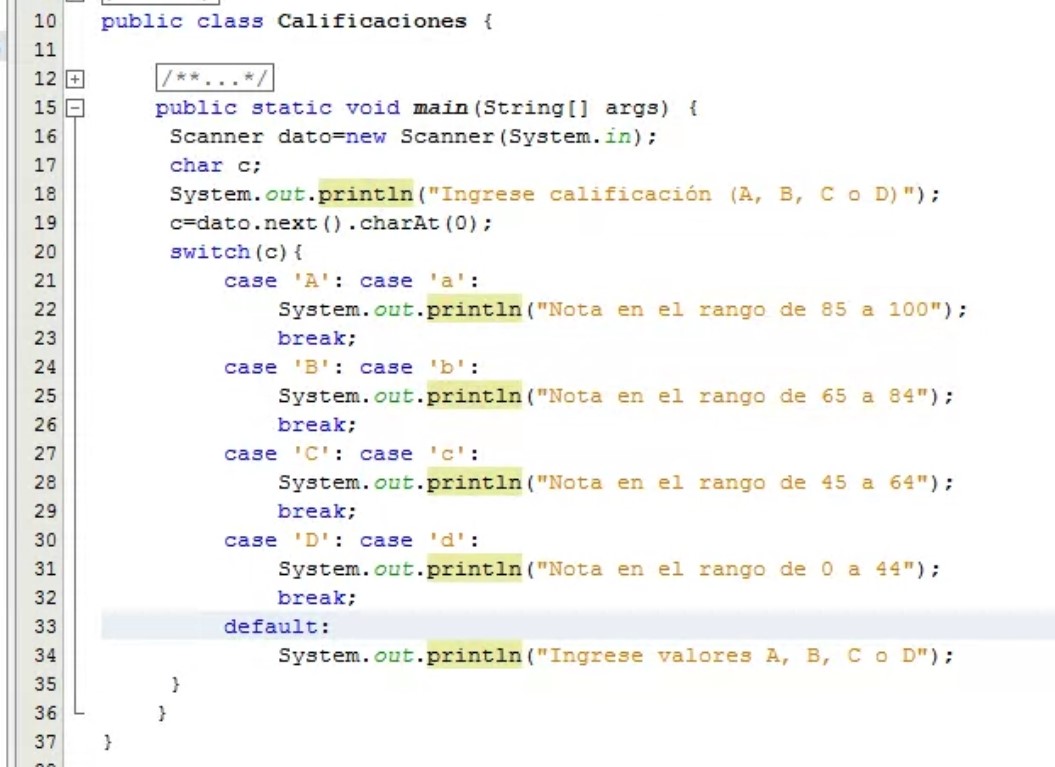Click line number 33 in the gutter
The height and width of the screenshot is (767, 1055).
[x=45, y=626]
